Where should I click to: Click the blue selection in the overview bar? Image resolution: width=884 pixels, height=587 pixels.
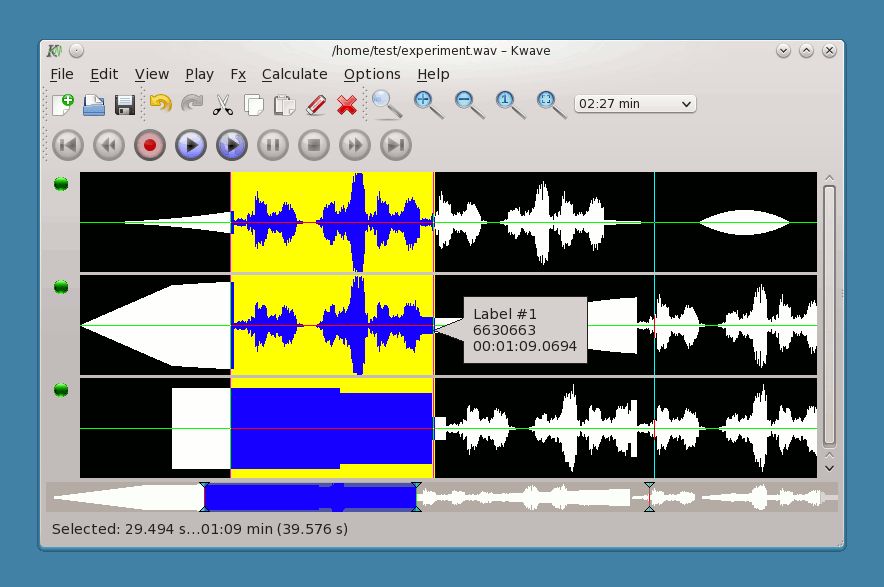(310, 497)
